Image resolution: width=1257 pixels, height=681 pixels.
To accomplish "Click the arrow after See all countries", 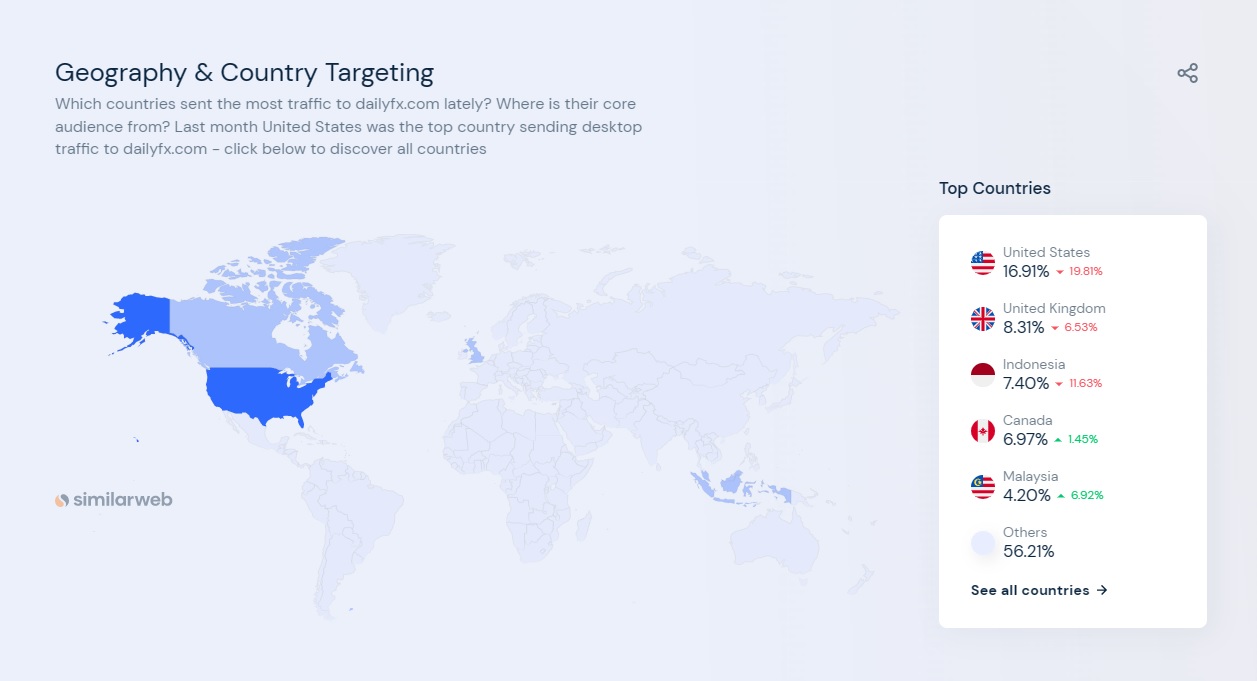I will [1100, 590].
